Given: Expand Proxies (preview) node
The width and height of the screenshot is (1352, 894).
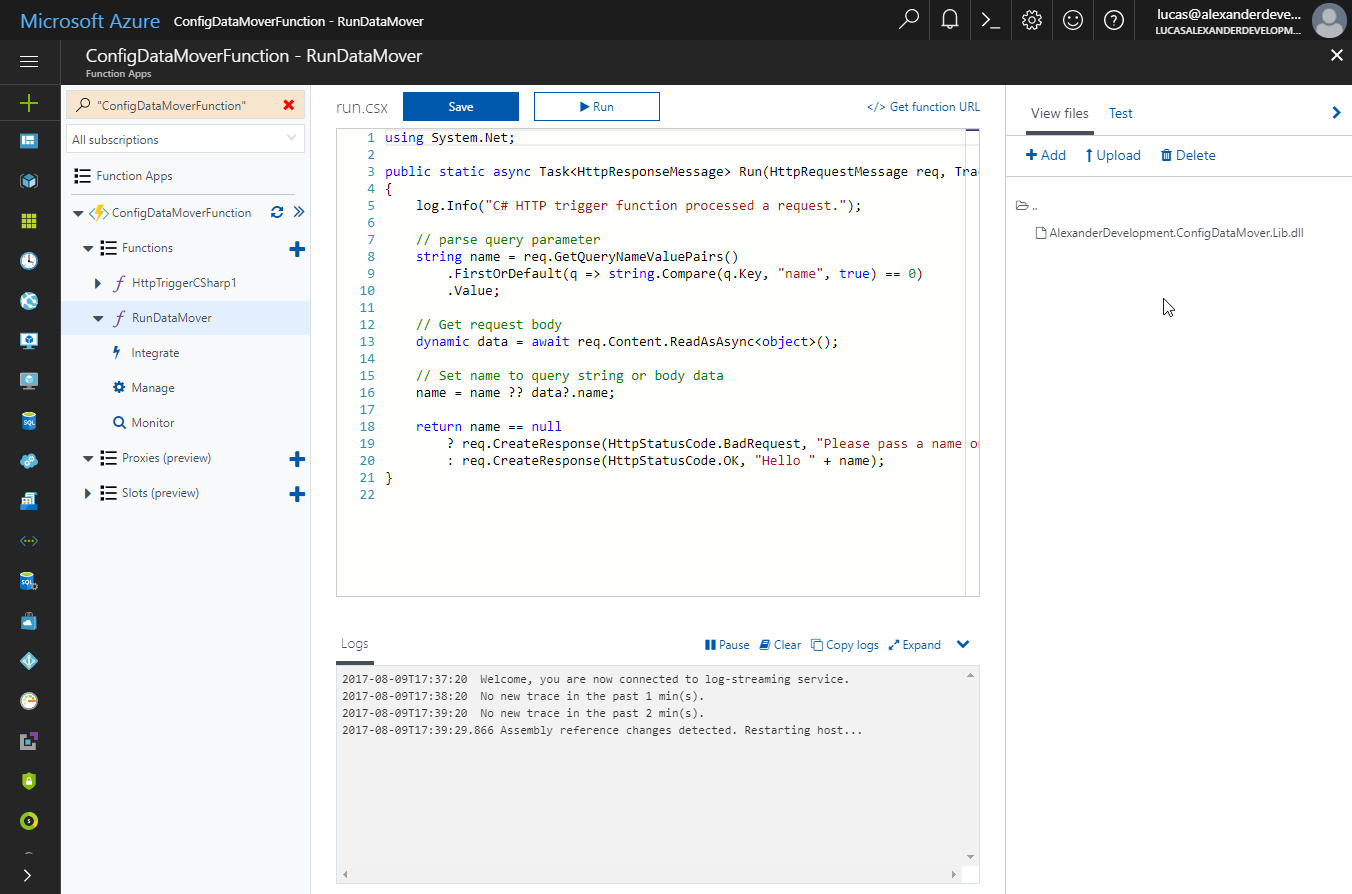Looking at the screenshot, I should (x=88, y=458).
